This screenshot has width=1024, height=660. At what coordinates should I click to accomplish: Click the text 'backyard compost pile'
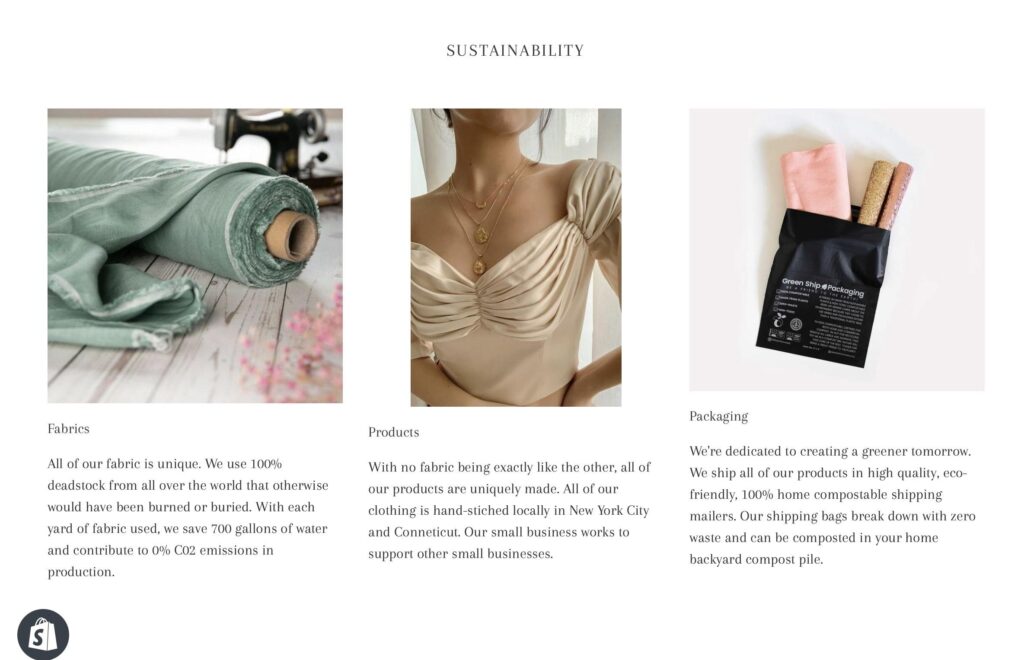click(754, 559)
